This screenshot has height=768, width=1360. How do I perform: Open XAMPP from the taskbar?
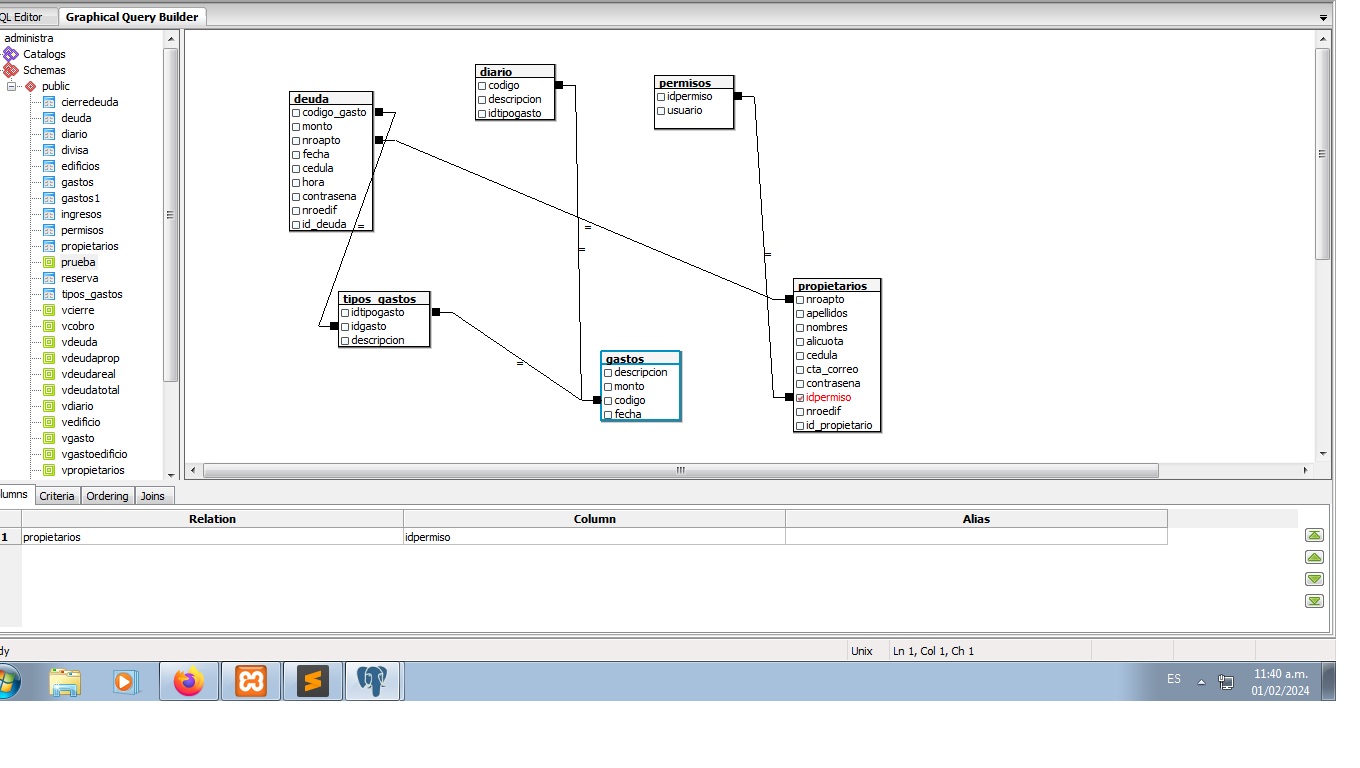(250, 682)
